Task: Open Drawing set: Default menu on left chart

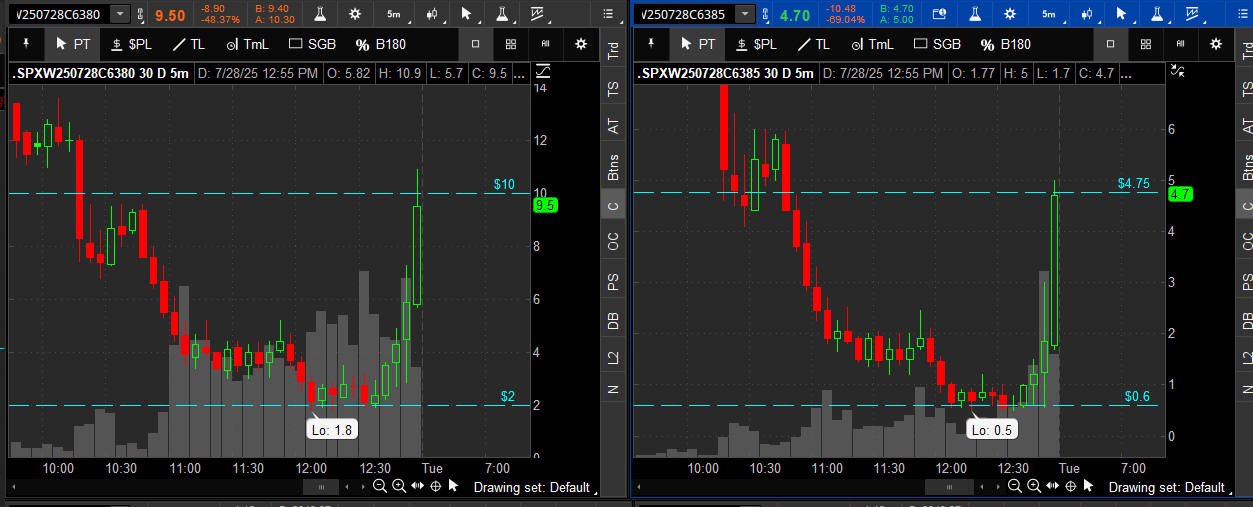Action: click(x=540, y=487)
